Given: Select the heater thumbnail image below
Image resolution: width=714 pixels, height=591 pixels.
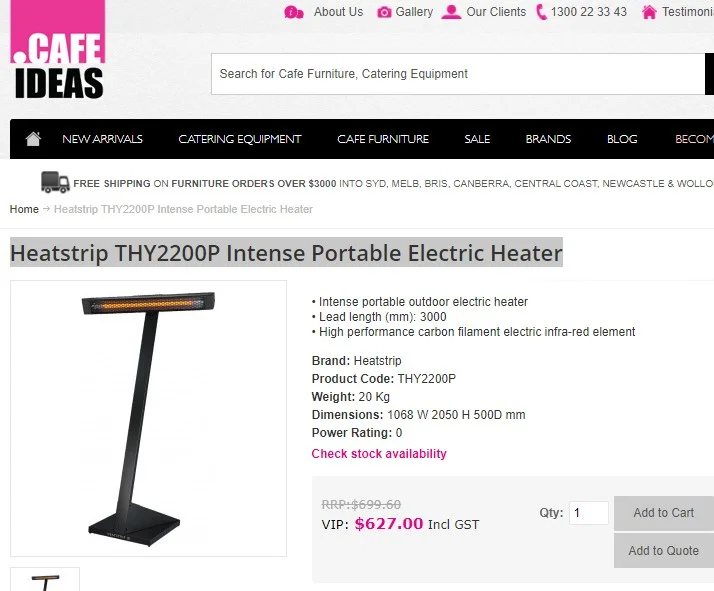Looking at the screenshot, I should pos(45,580).
